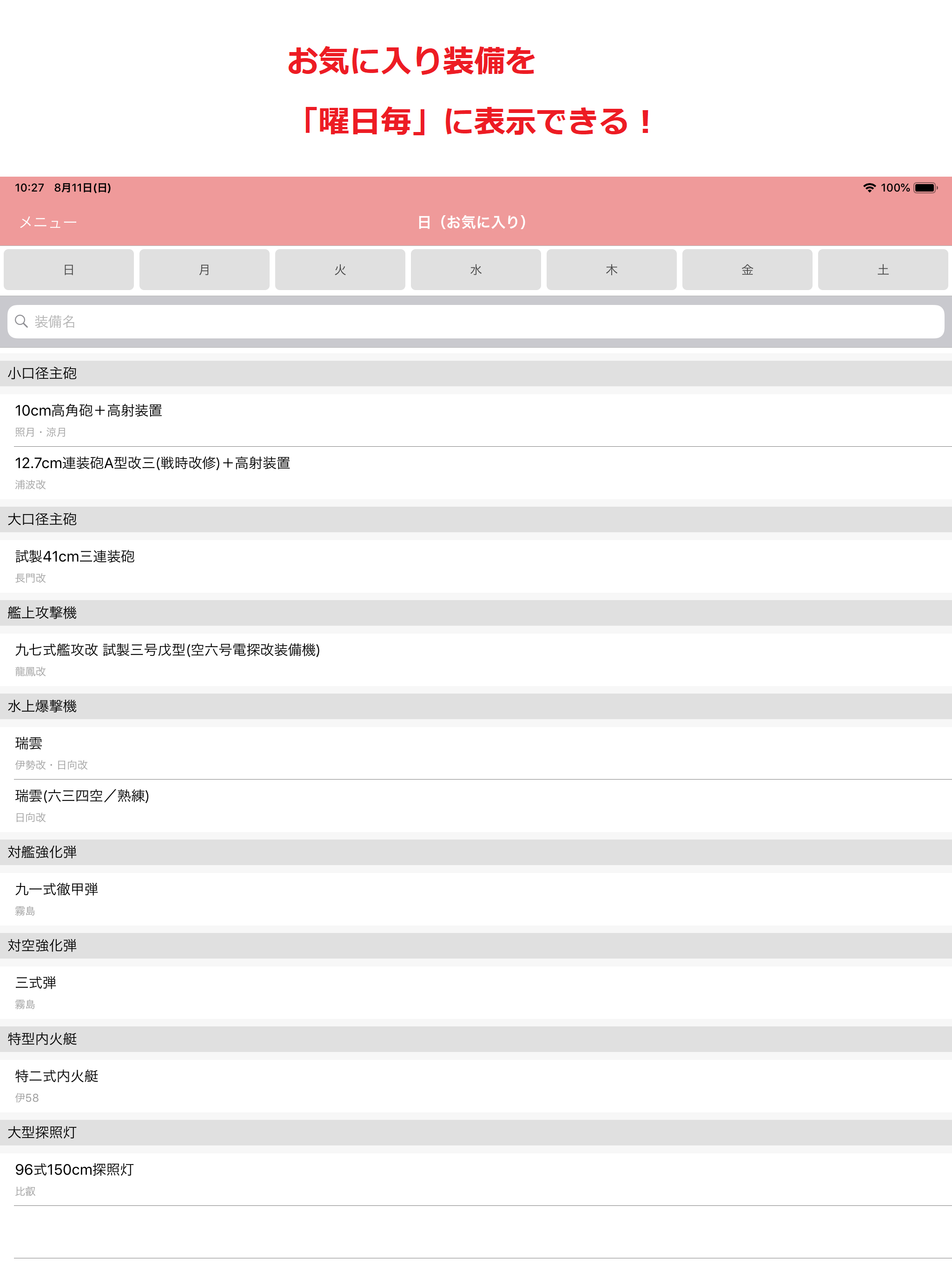The image size is (952, 1270).
Task: Click the 長門改 subtitle
Action: click(x=30, y=578)
